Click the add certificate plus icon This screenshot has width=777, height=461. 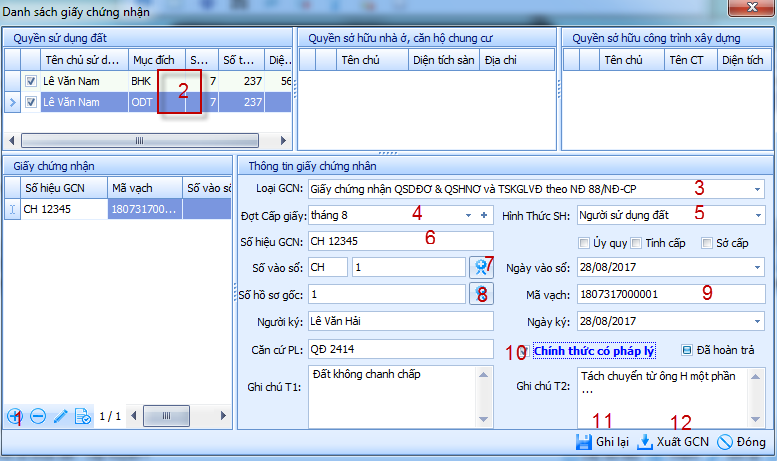(14, 415)
